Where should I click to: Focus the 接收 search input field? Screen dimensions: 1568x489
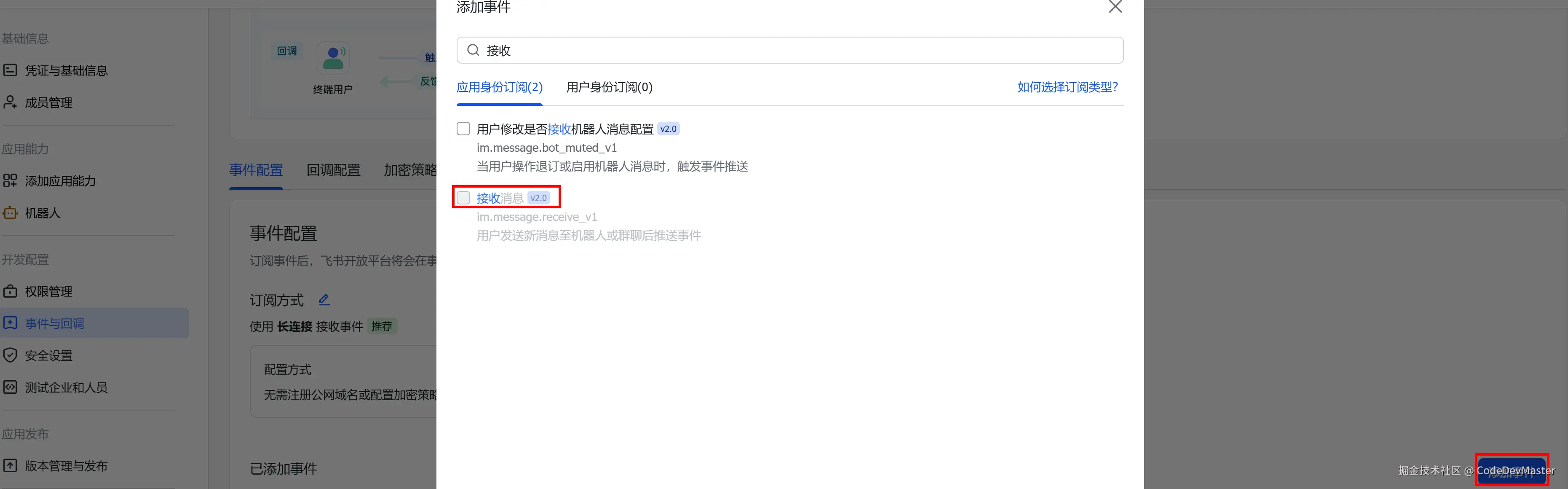[x=790, y=50]
